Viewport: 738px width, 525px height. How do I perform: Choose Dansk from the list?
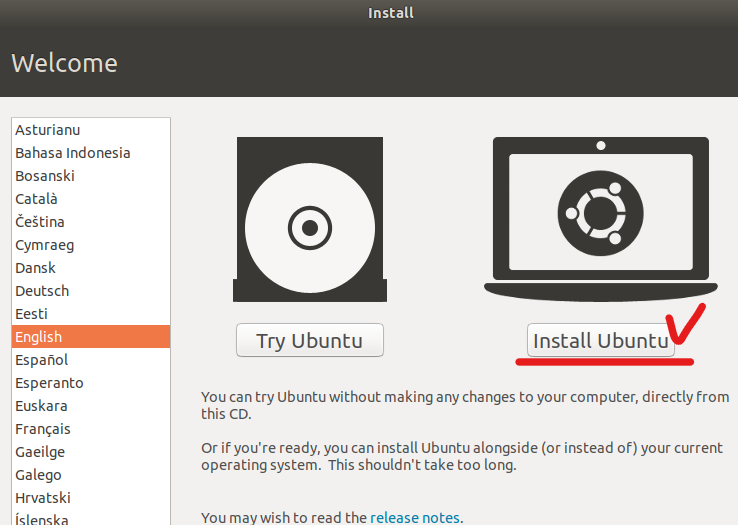91,268
